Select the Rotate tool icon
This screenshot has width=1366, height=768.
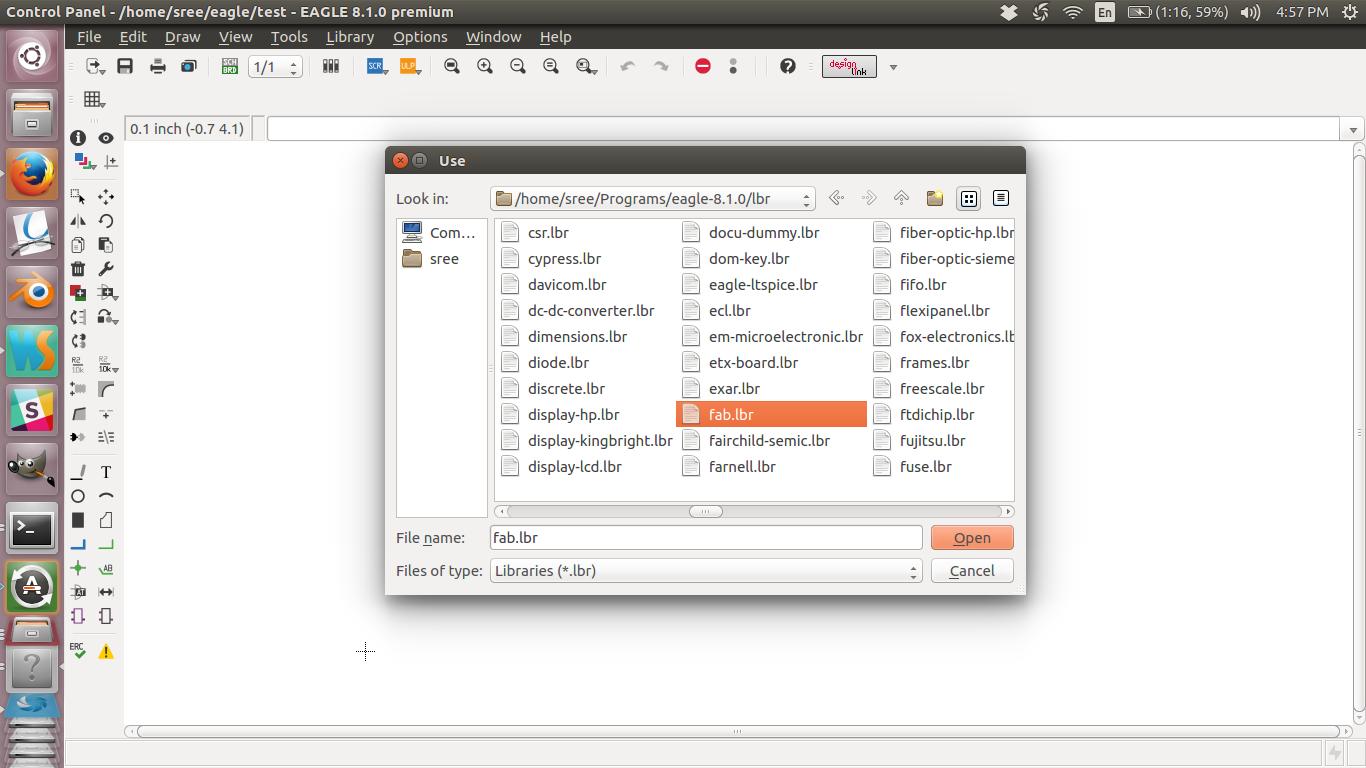pyautogui.click(x=106, y=221)
